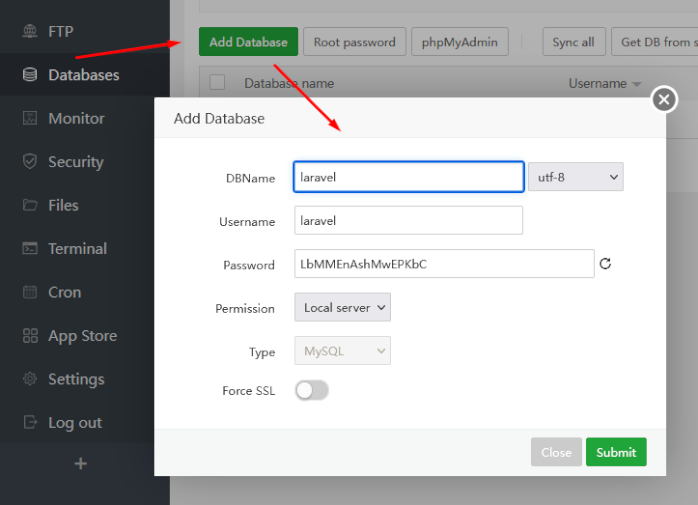Select Log out in the sidebar

[x=75, y=423]
